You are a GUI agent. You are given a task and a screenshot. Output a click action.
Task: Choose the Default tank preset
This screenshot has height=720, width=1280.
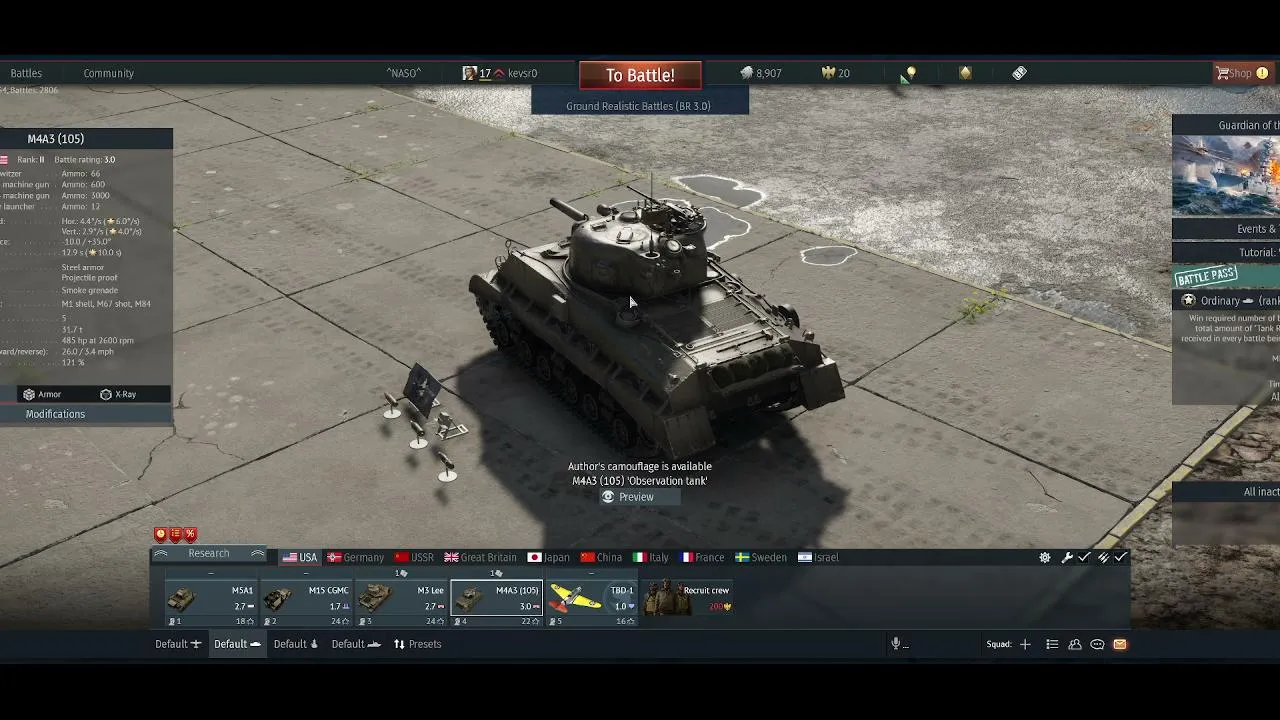[237, 644]
